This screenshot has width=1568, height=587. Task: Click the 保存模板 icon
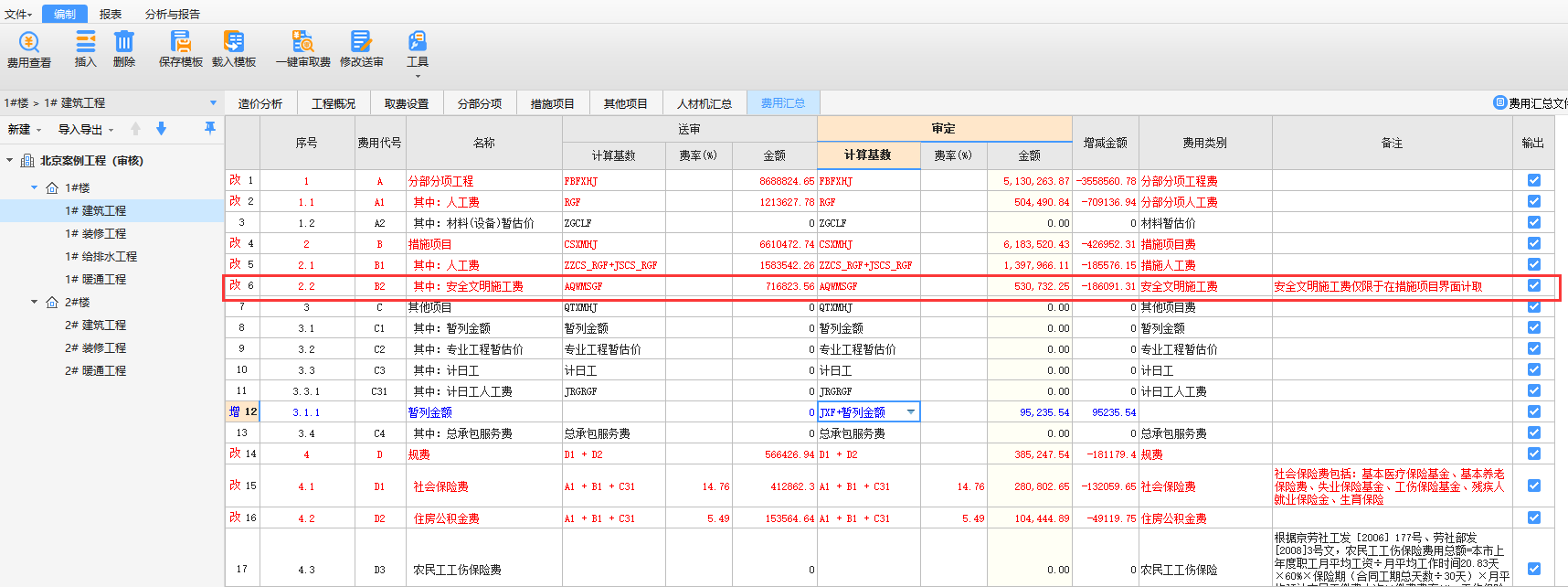(180, 49)
